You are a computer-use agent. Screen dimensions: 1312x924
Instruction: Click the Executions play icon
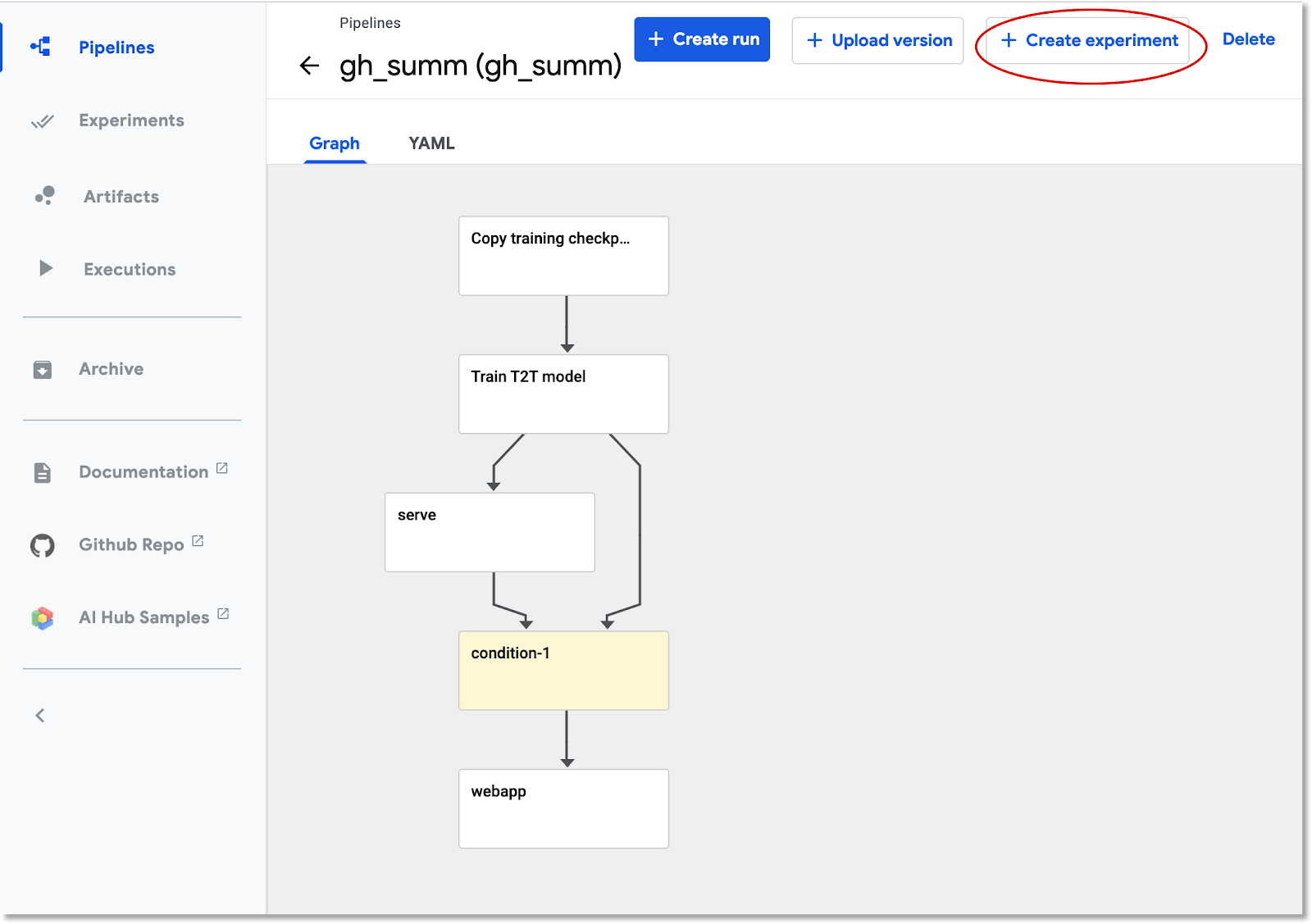tap(46, 268)
